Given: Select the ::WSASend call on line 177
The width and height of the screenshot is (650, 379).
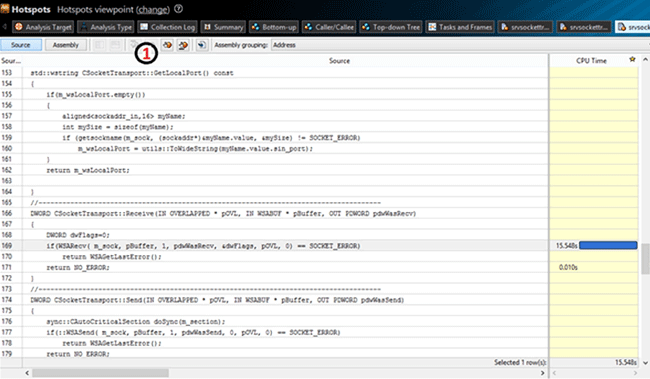Looking at the screenshot, I should tap(193, 332).
